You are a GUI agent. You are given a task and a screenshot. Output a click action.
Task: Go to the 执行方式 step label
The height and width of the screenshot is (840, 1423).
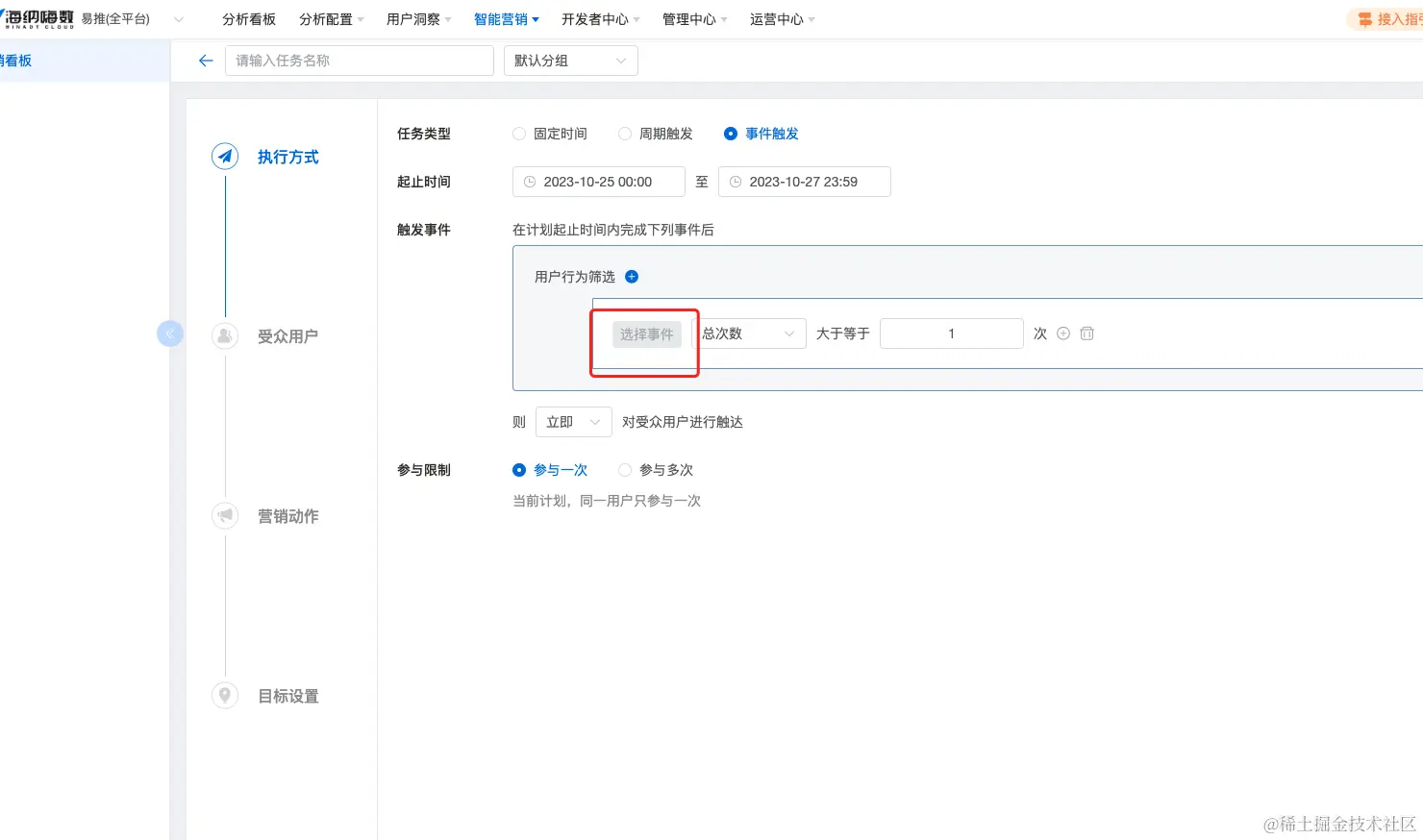tap(288, 157)
